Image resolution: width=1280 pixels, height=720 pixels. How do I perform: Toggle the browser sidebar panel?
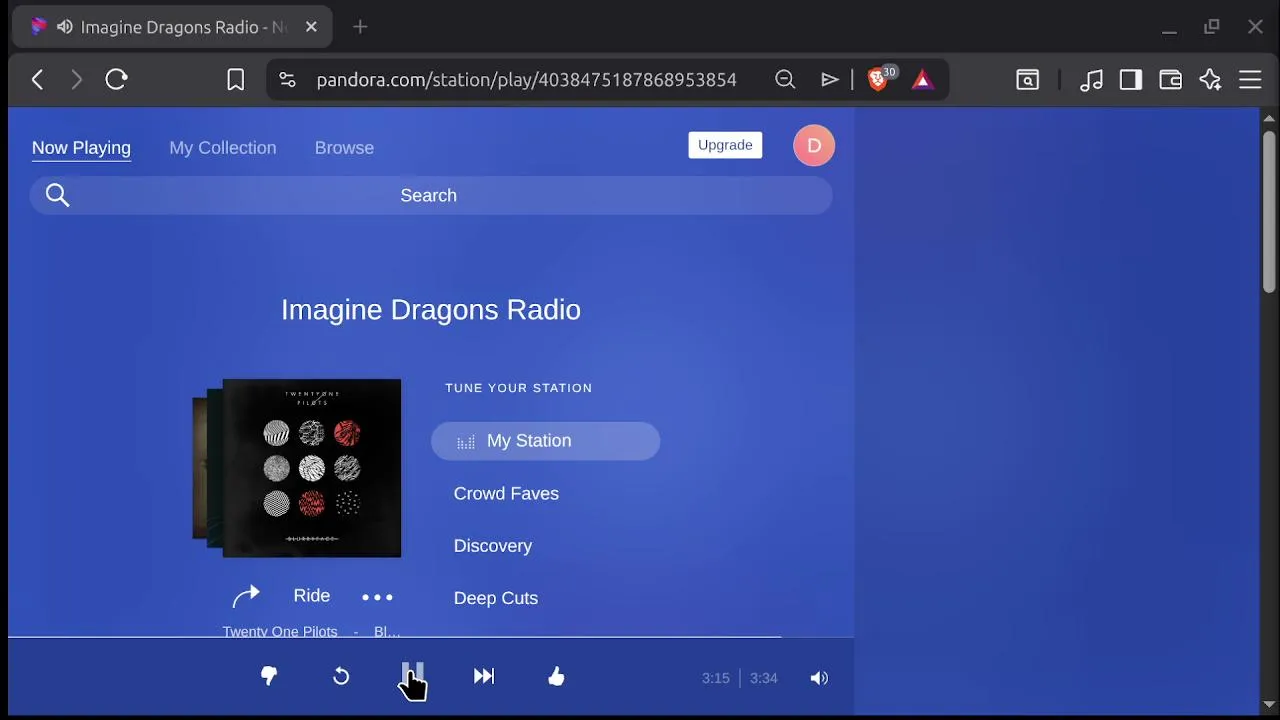point(1131,80)
